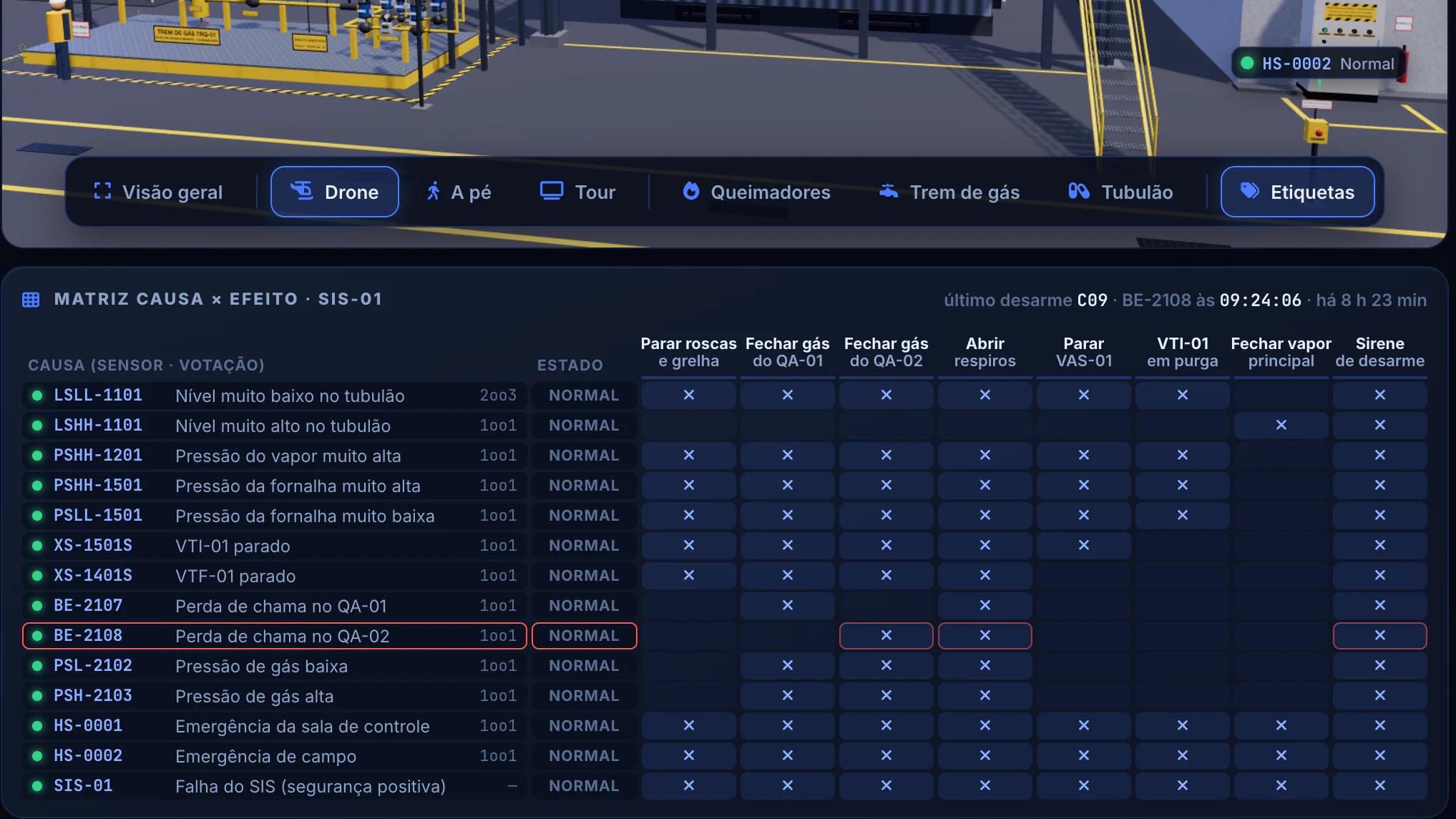The width and height of the screenshot is (1456, 819).
Task: Click the monitor icon for Tour
Action: 552,191
